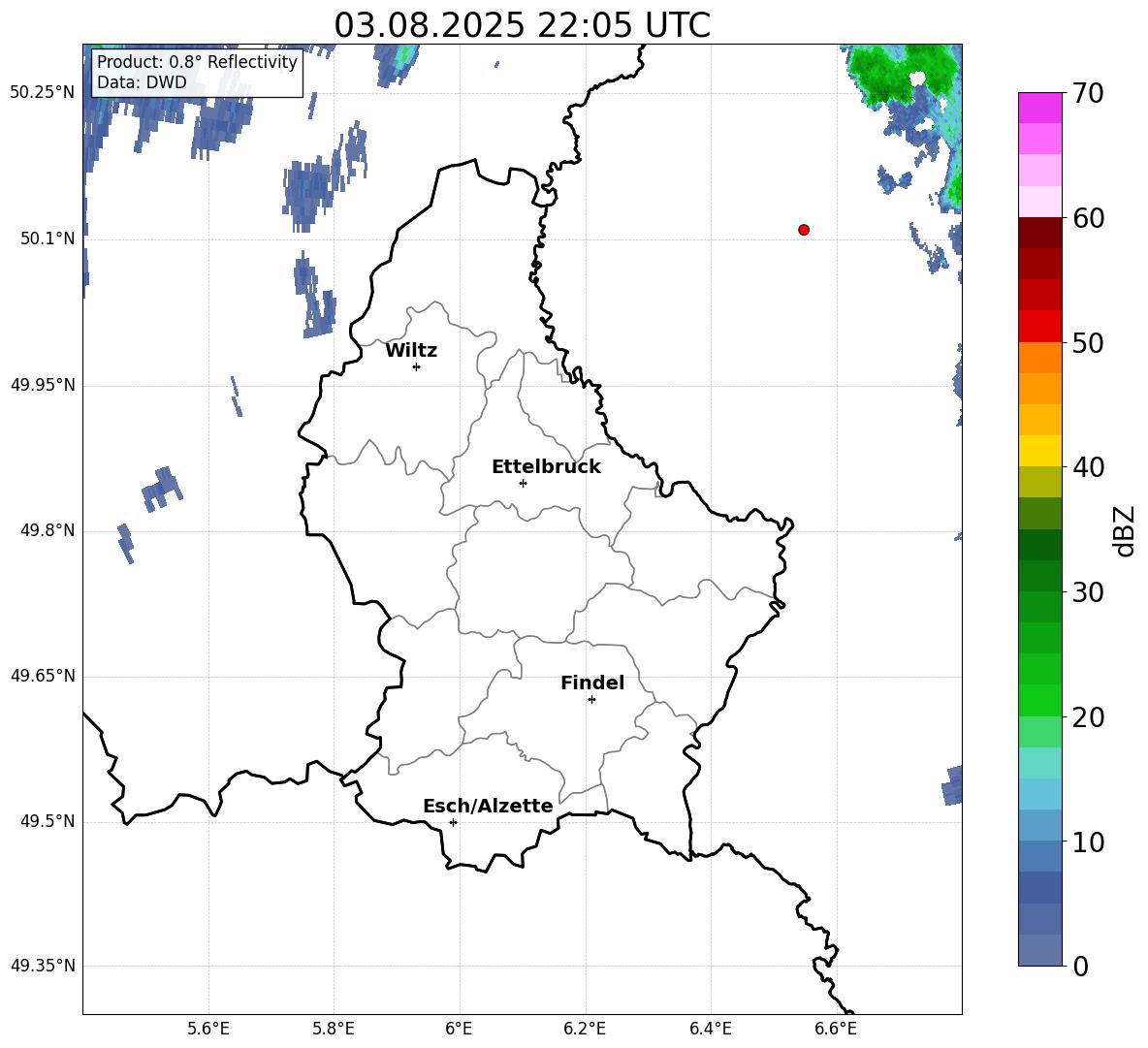Click the Esch/Alzette station cross marker
1148x1048 pixels.
[x=453, y=822]
